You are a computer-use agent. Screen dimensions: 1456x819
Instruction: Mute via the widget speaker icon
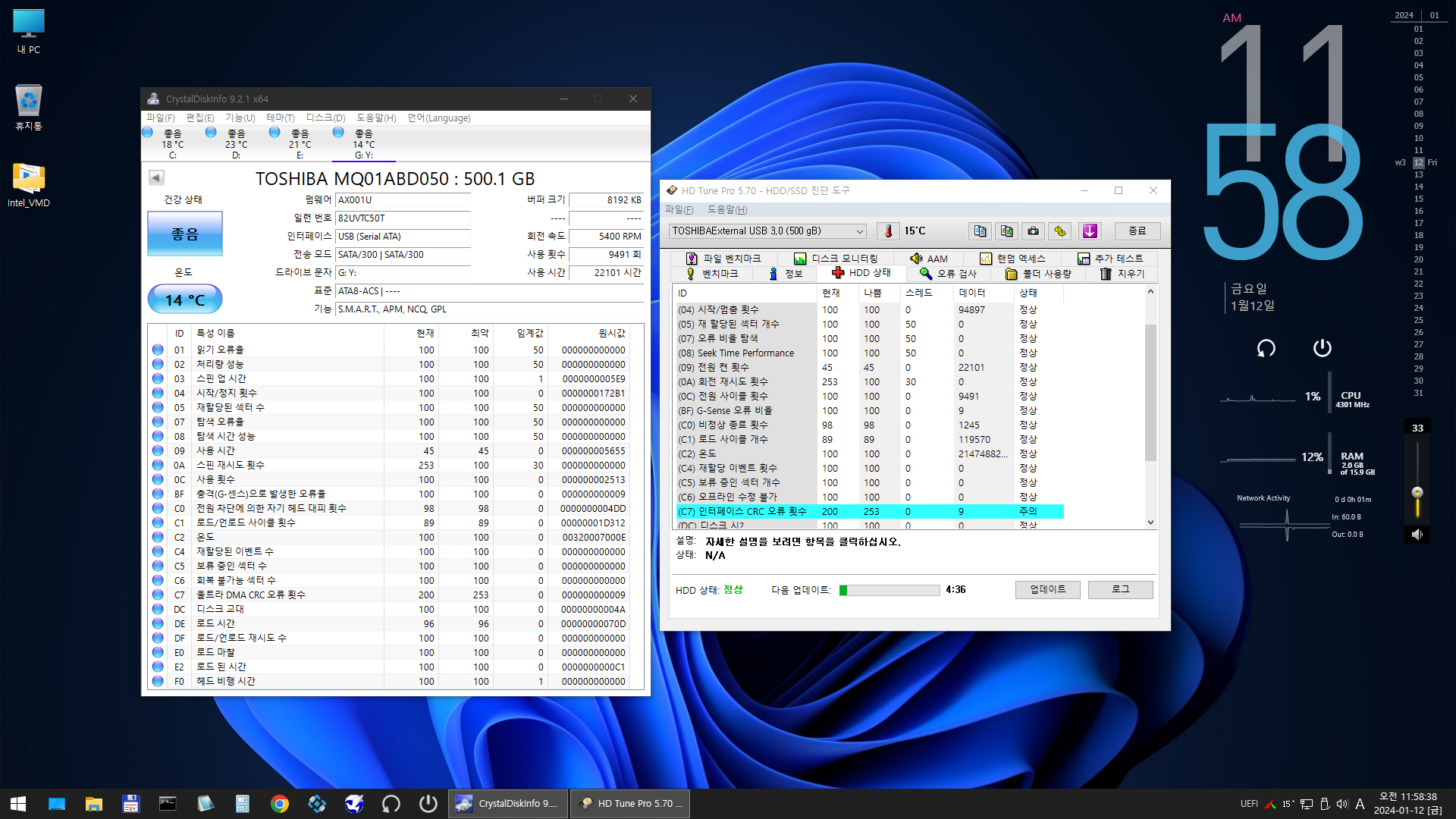(1417, 535)
